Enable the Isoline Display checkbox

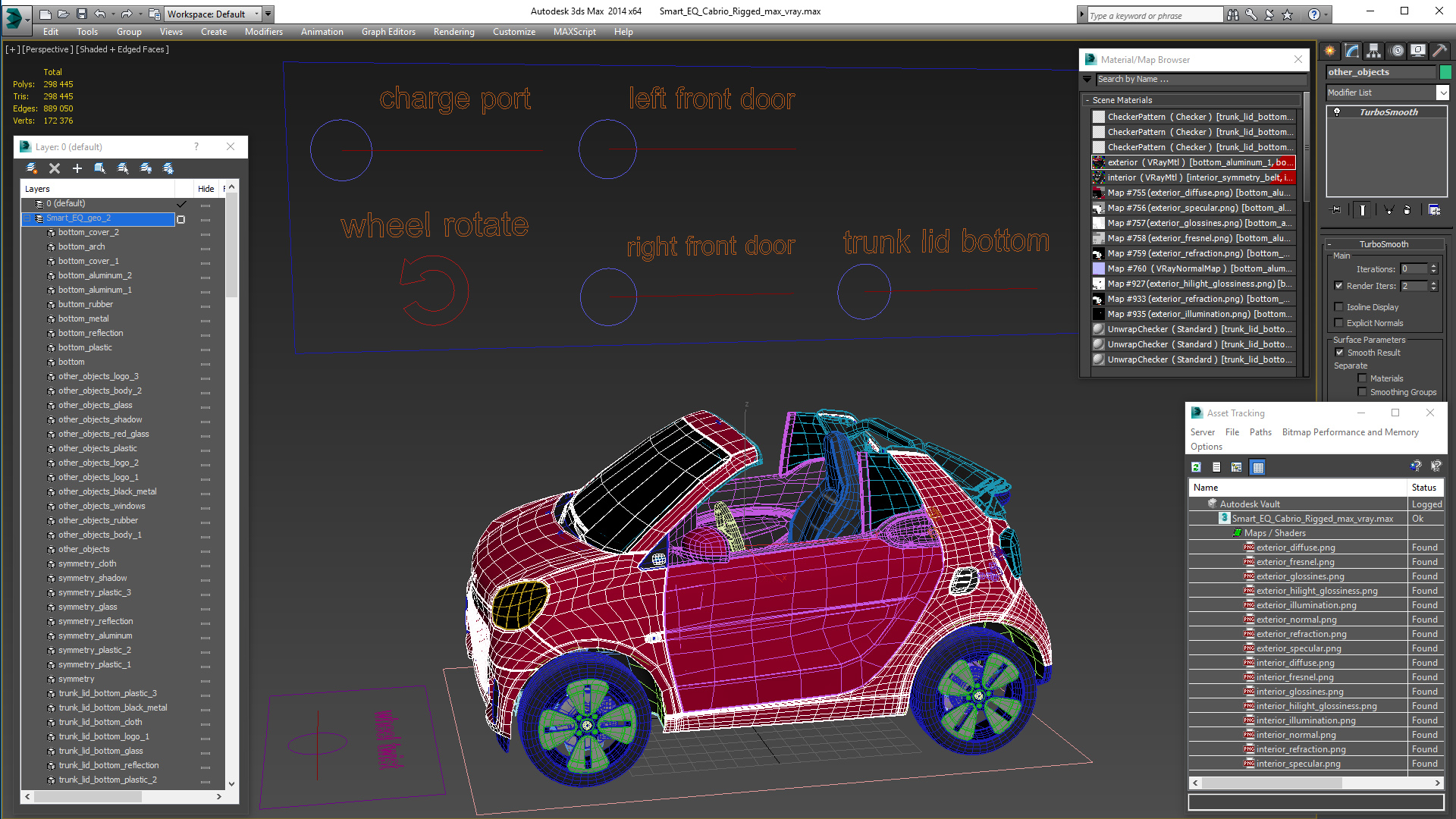1339,307
